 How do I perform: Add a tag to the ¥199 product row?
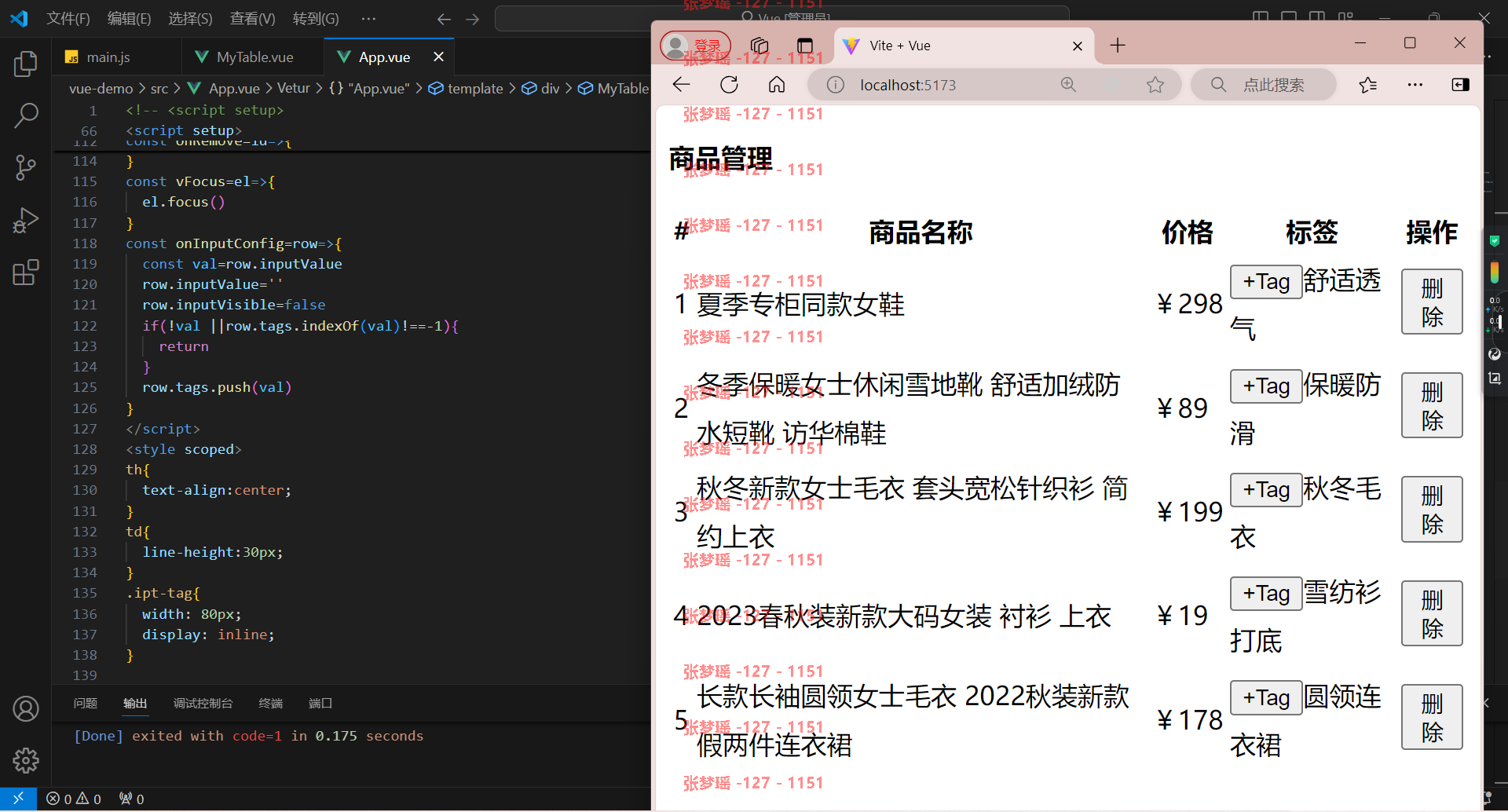tap(1266, 489)
